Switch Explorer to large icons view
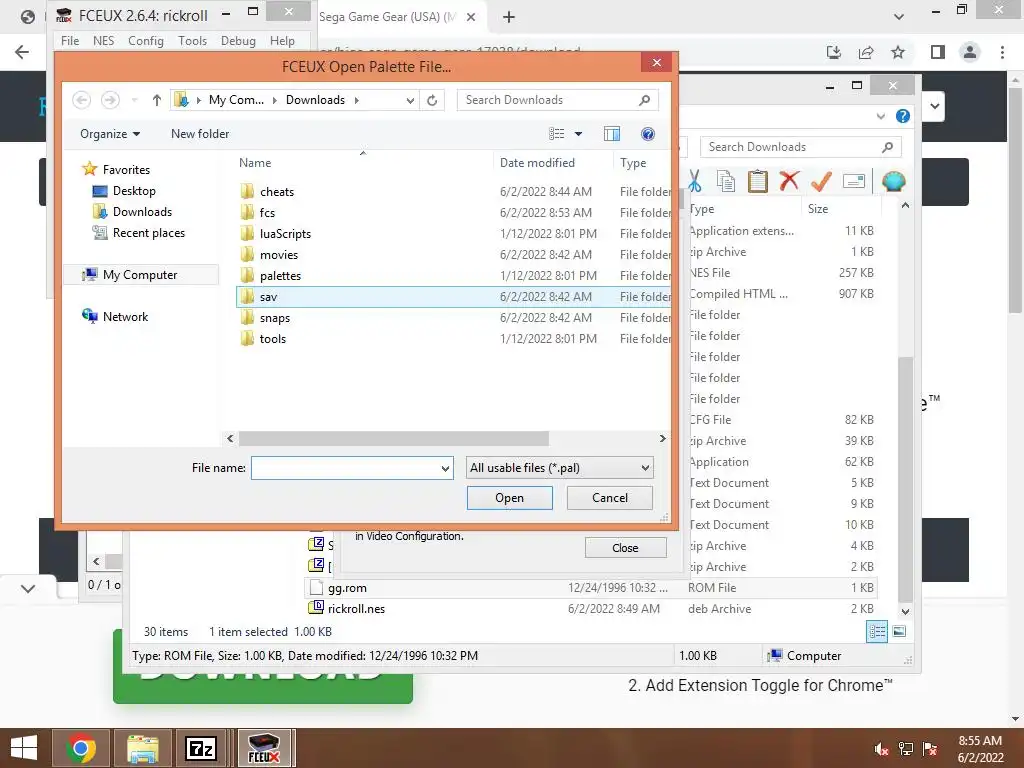 (899, 632)
